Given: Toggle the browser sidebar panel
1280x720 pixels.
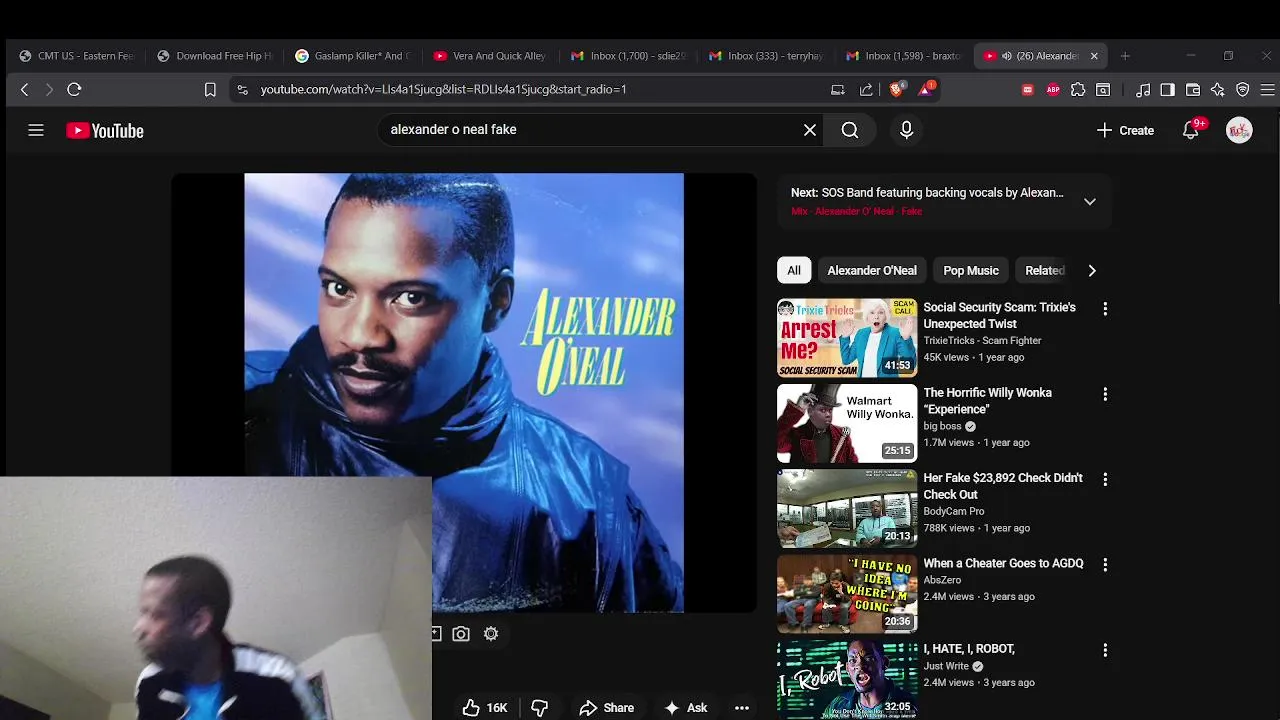Looking at the screenshot, I should (1167, 89).
